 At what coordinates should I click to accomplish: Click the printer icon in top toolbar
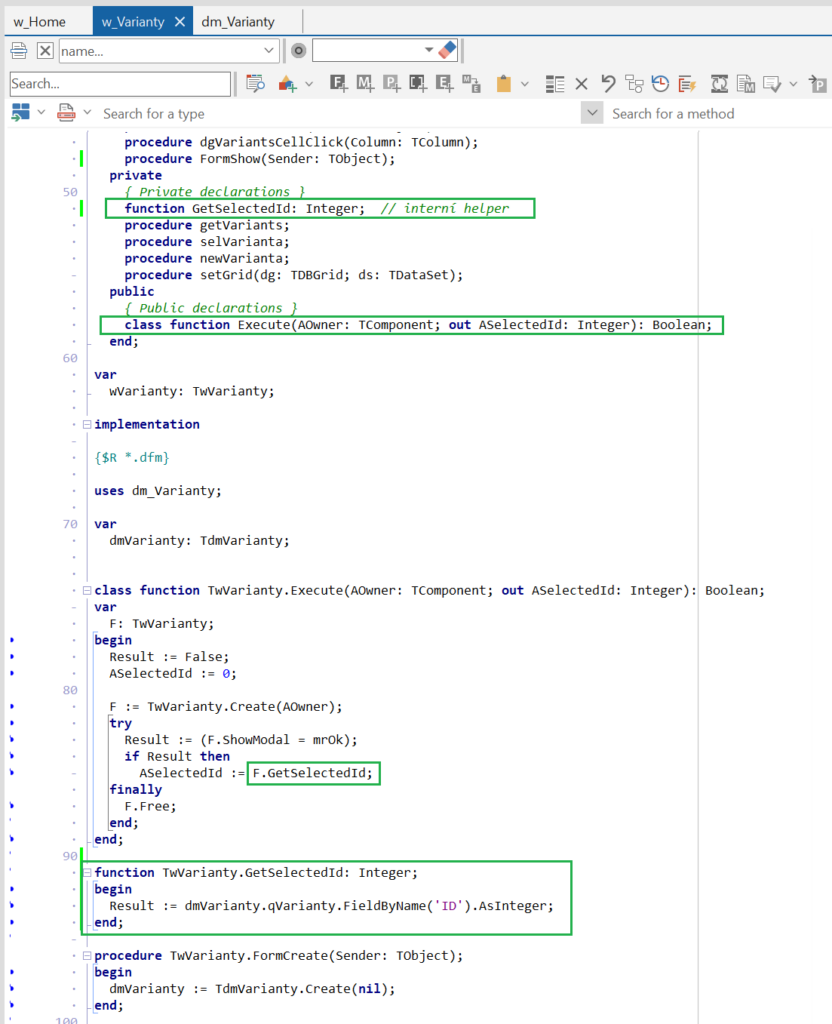tap(18, 51)
